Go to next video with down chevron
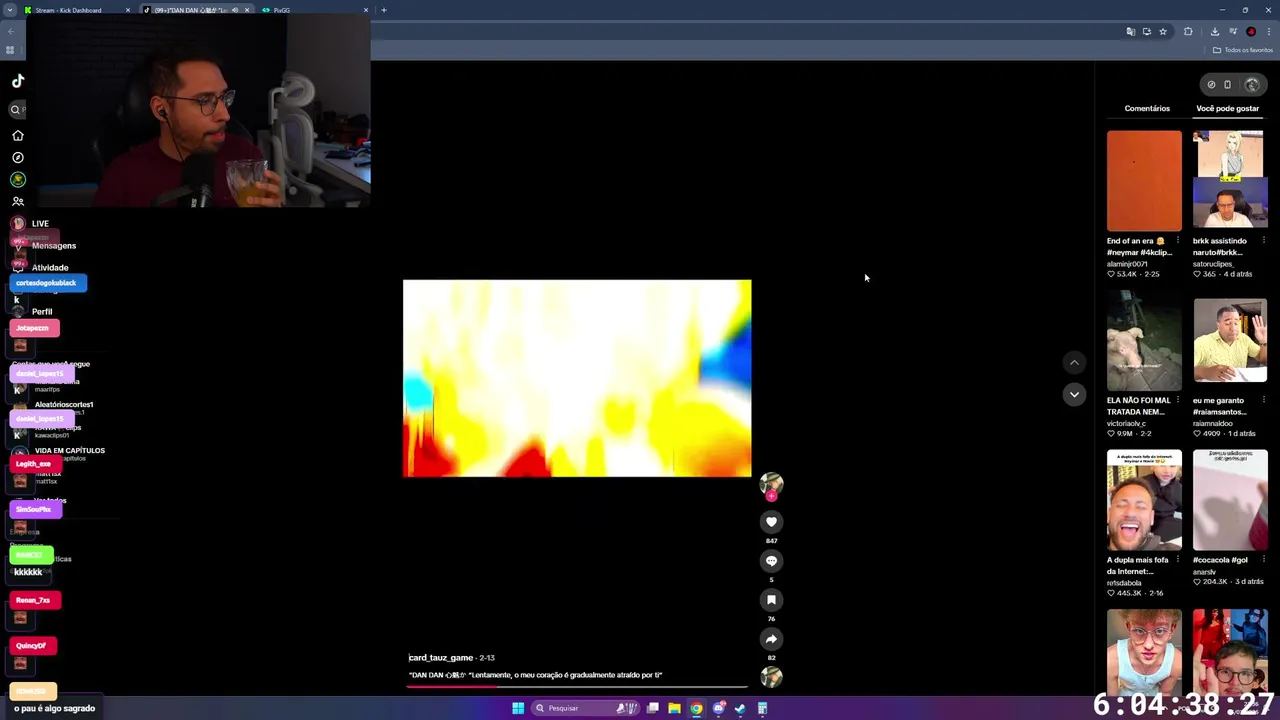 point(1074,395)
